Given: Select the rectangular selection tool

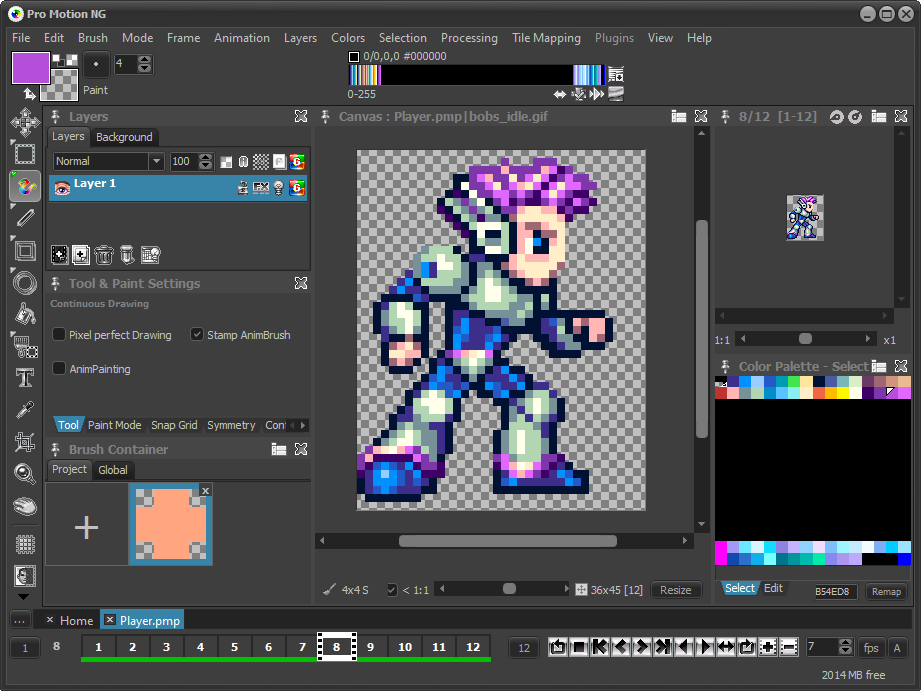Looking at the screenshot, I should pos(25,154).
